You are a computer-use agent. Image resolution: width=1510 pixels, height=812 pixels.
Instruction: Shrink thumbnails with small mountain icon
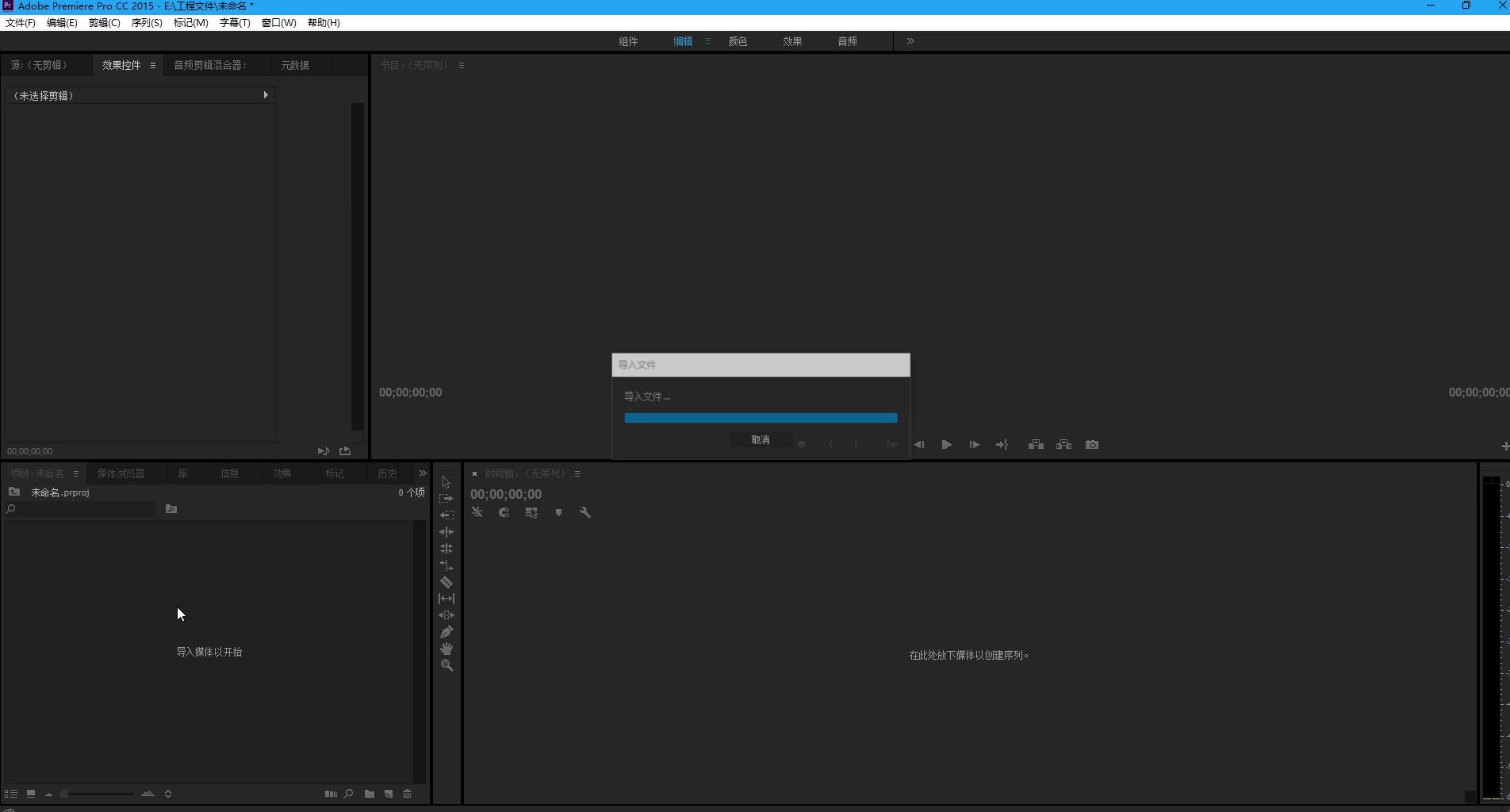(49, 795)
